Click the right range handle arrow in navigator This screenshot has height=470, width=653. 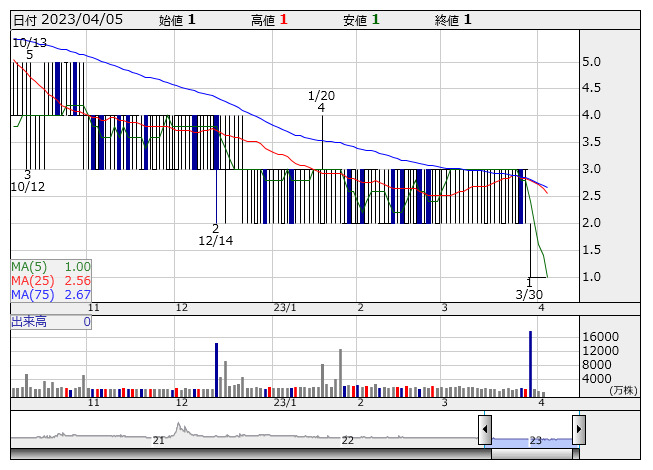tap(578, 430)
